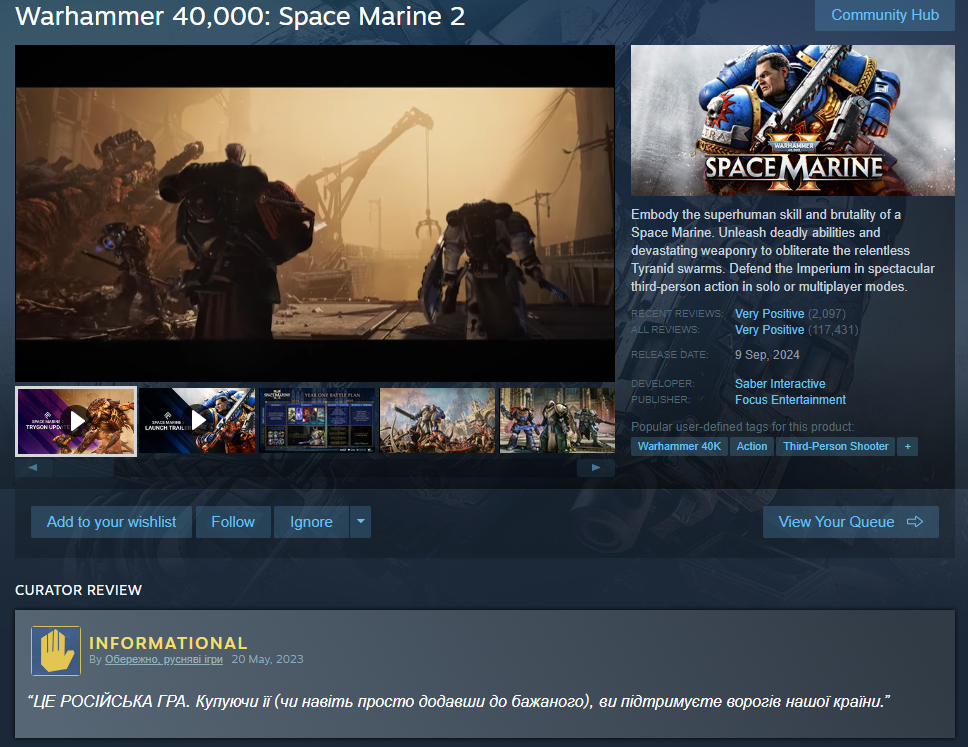This screenshot has height=747, width=968.
Task: Select the Third-Person Shooter tag
Action: (x=836, y=446)
